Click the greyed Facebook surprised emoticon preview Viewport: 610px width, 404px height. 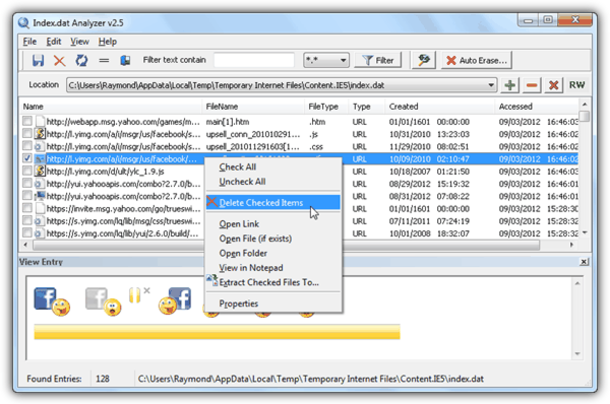[103, 302]
